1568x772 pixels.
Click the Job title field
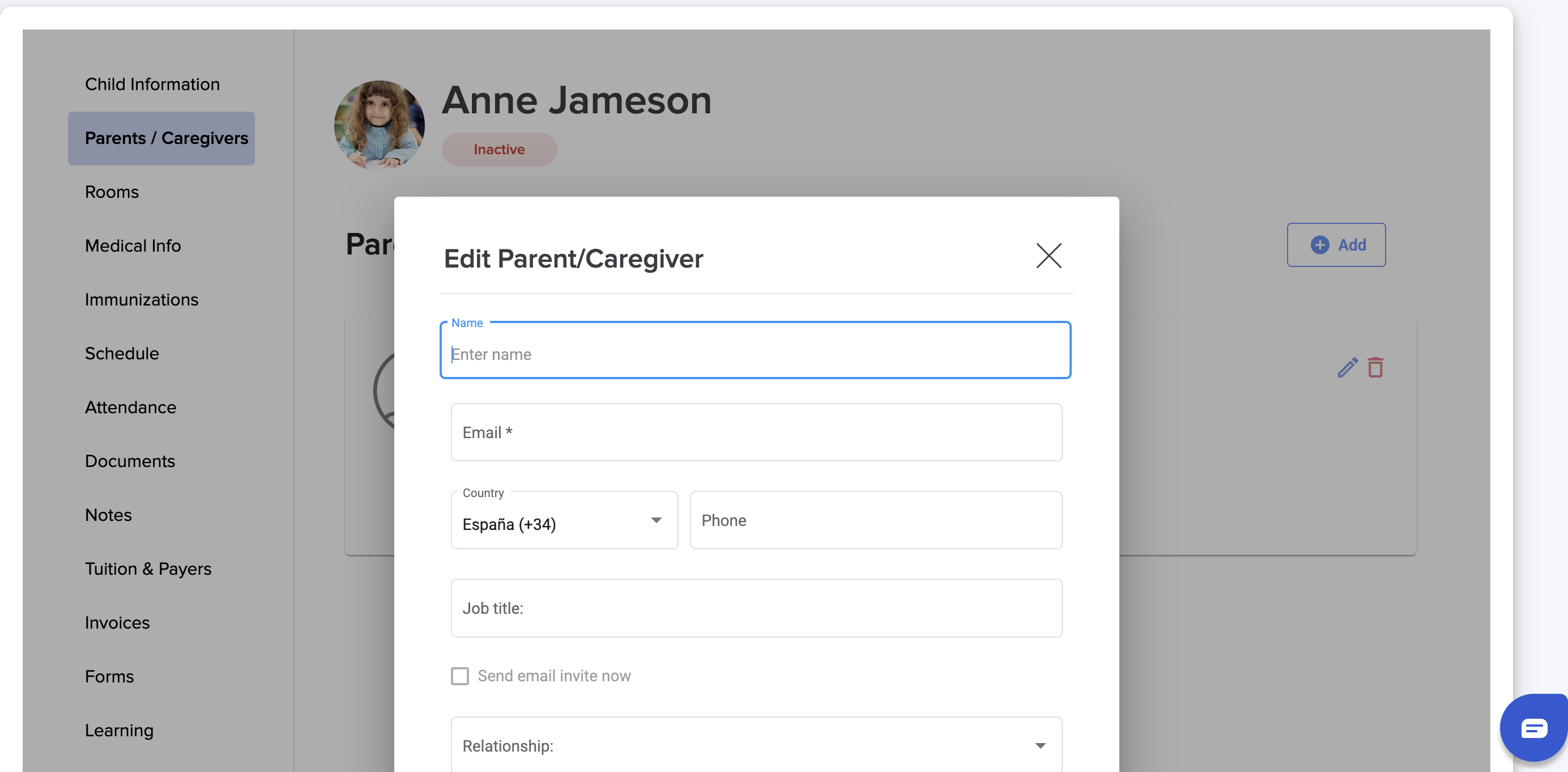point(756,608)
